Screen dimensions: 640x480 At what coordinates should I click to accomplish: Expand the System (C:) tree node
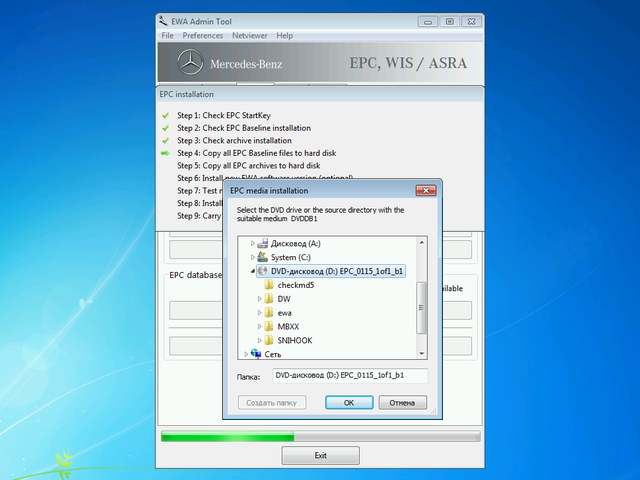click(x=253, y=257)
